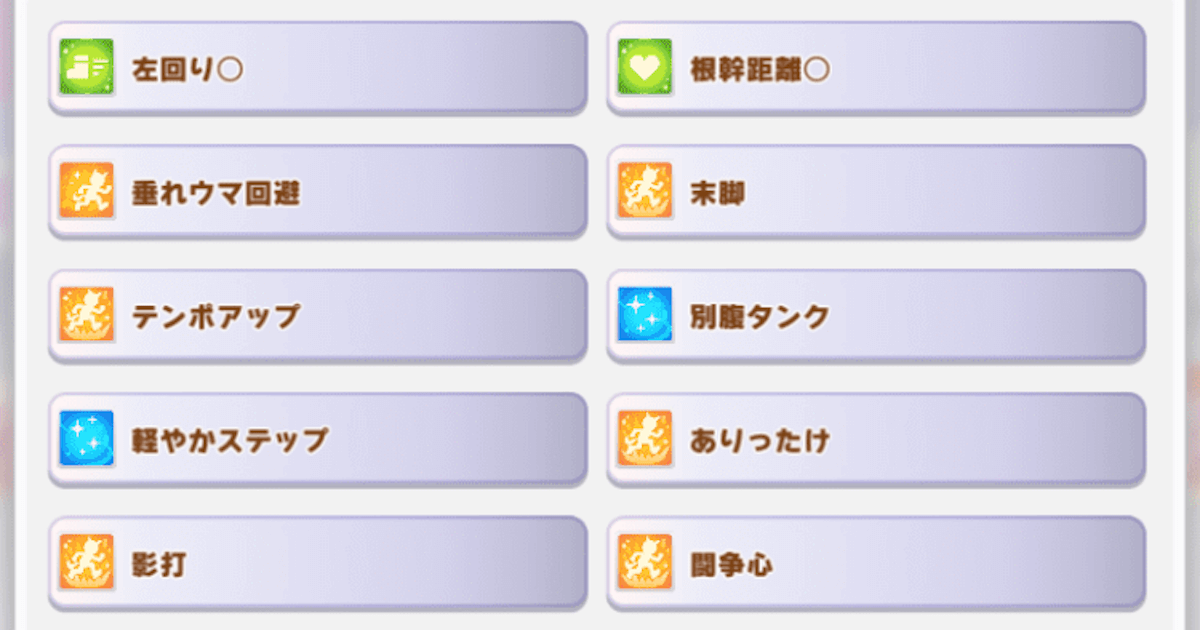
Task: Open the テンポアップ skill entry
Action: click(x=318, y=315)
